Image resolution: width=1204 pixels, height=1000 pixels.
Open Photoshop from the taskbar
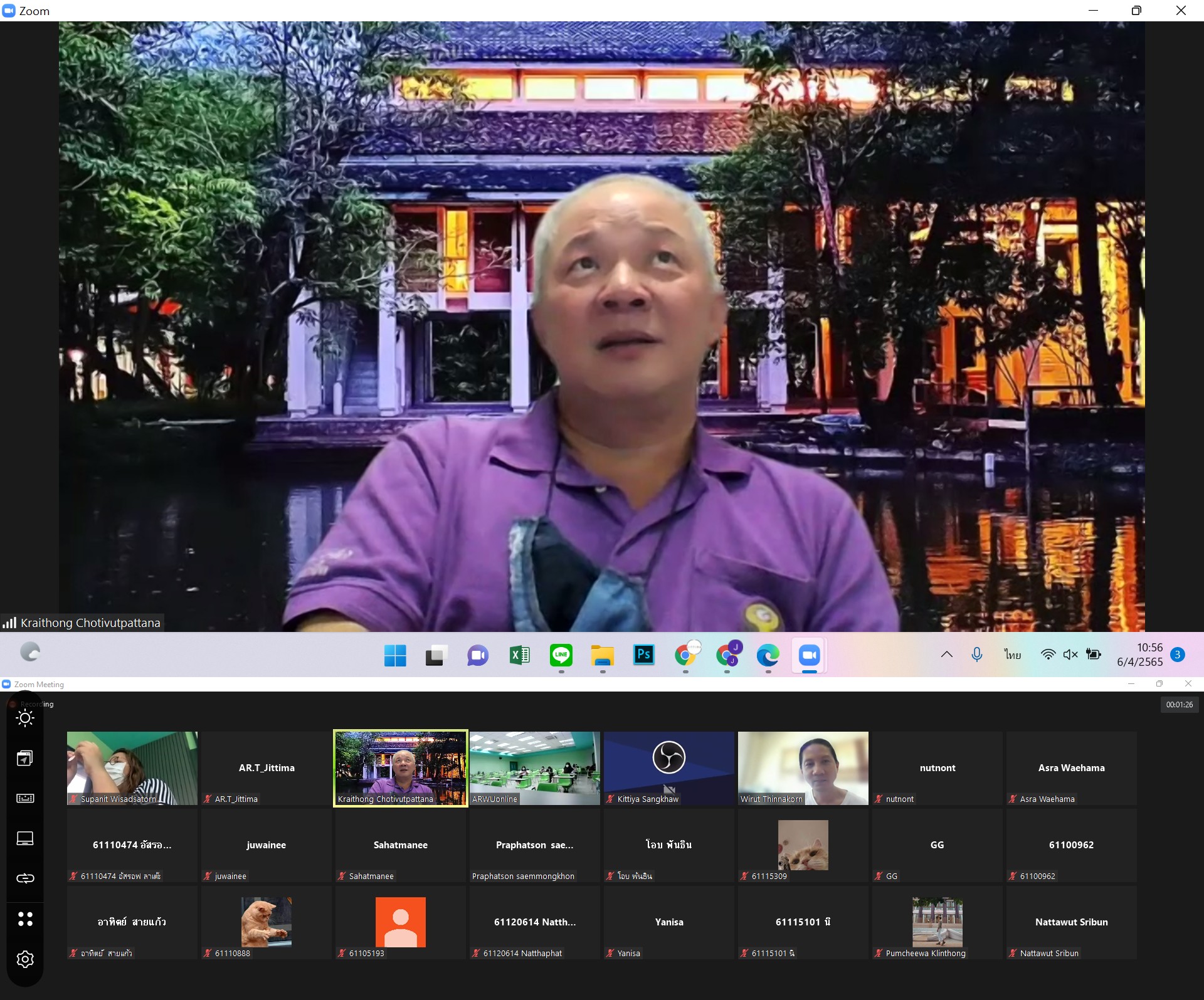(x=643, y=655)
